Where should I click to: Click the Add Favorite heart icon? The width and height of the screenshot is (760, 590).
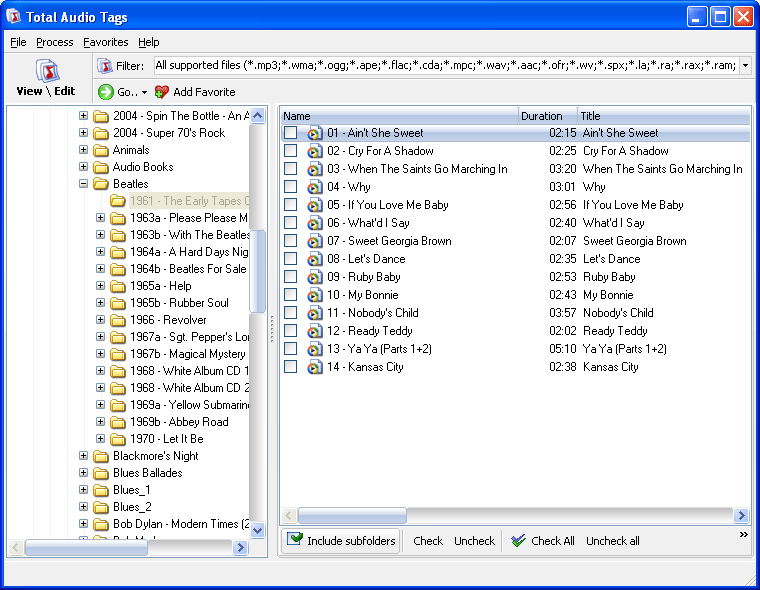(161, 92)
